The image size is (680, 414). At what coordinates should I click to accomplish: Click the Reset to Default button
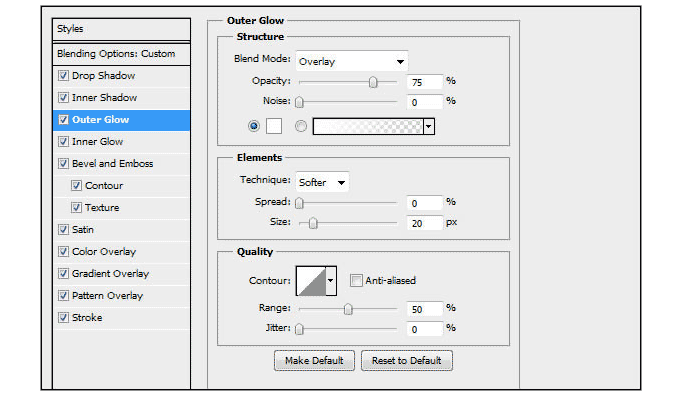coord(407,360)
